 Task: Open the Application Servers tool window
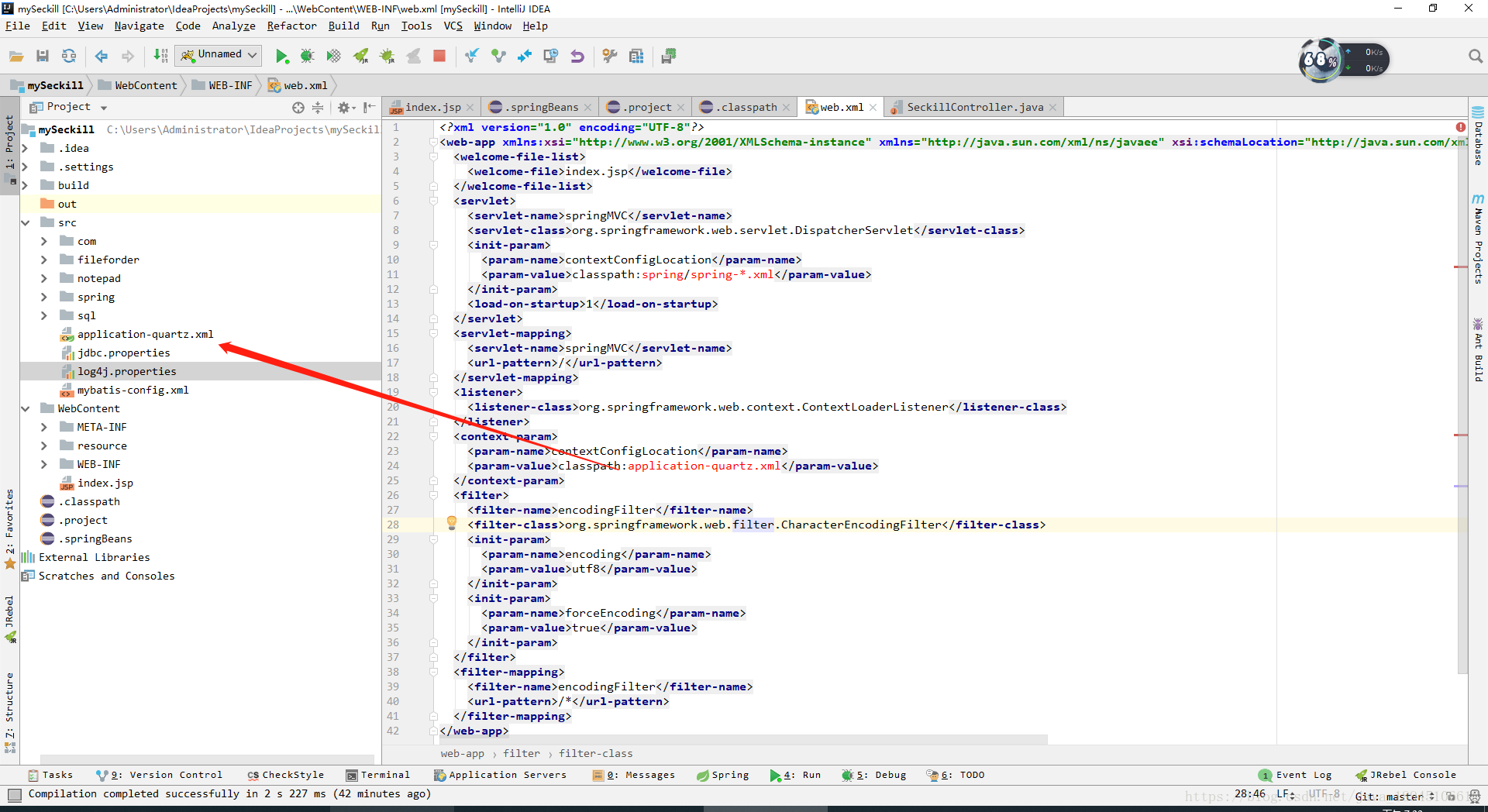(x=500, y=775)
